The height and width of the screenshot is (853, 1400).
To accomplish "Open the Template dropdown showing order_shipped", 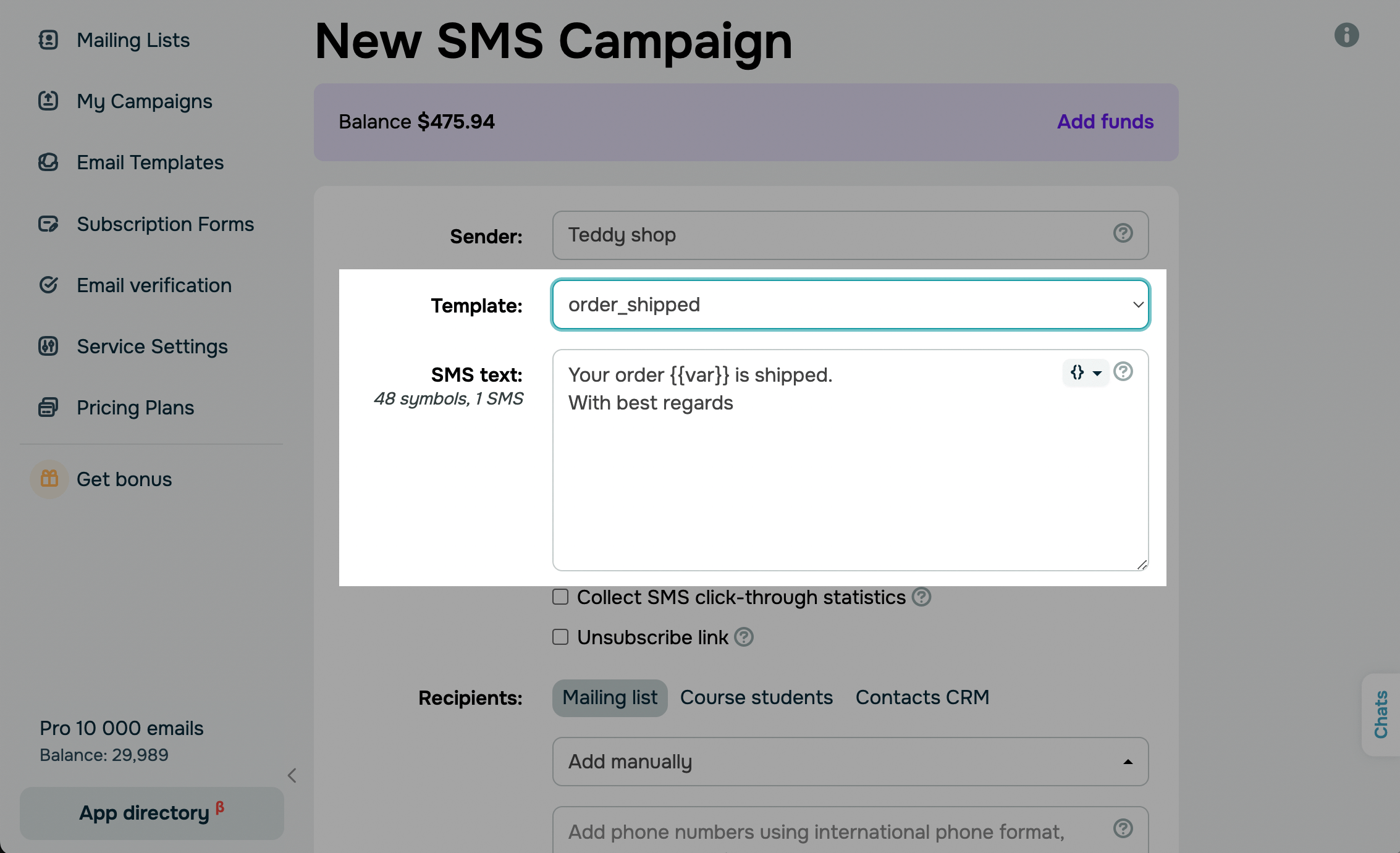I will 850,305.
